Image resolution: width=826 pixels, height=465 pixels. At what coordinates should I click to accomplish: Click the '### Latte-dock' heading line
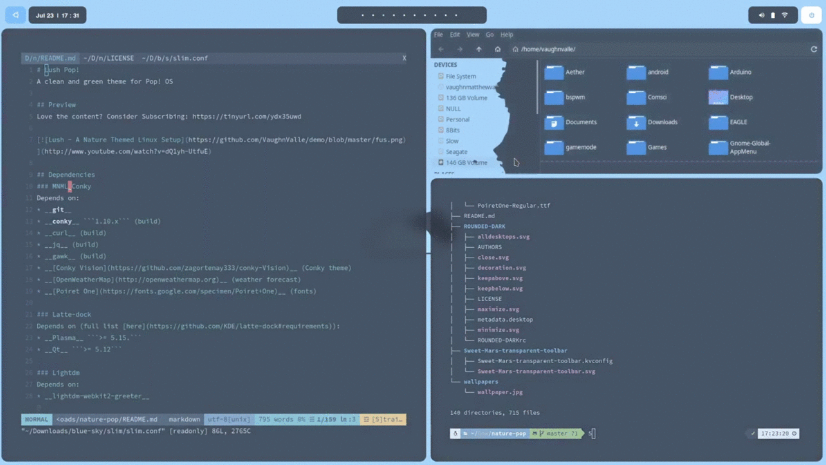click(64, 314)
